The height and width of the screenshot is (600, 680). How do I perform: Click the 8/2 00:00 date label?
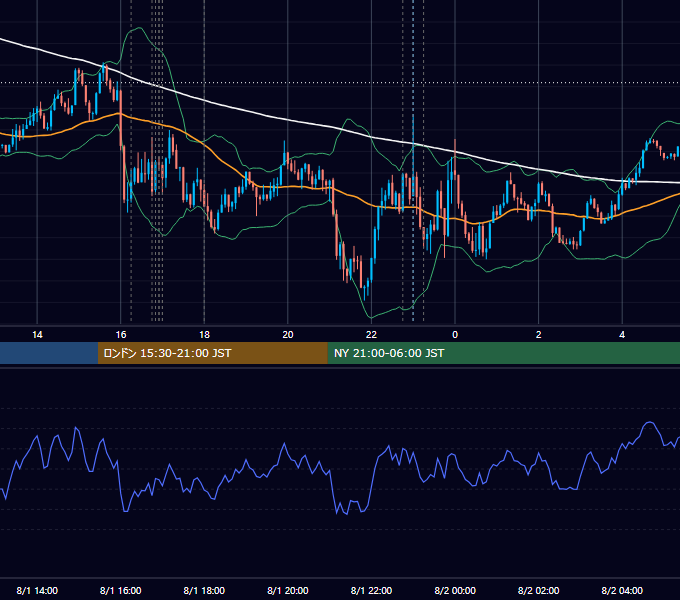point(455,590)
